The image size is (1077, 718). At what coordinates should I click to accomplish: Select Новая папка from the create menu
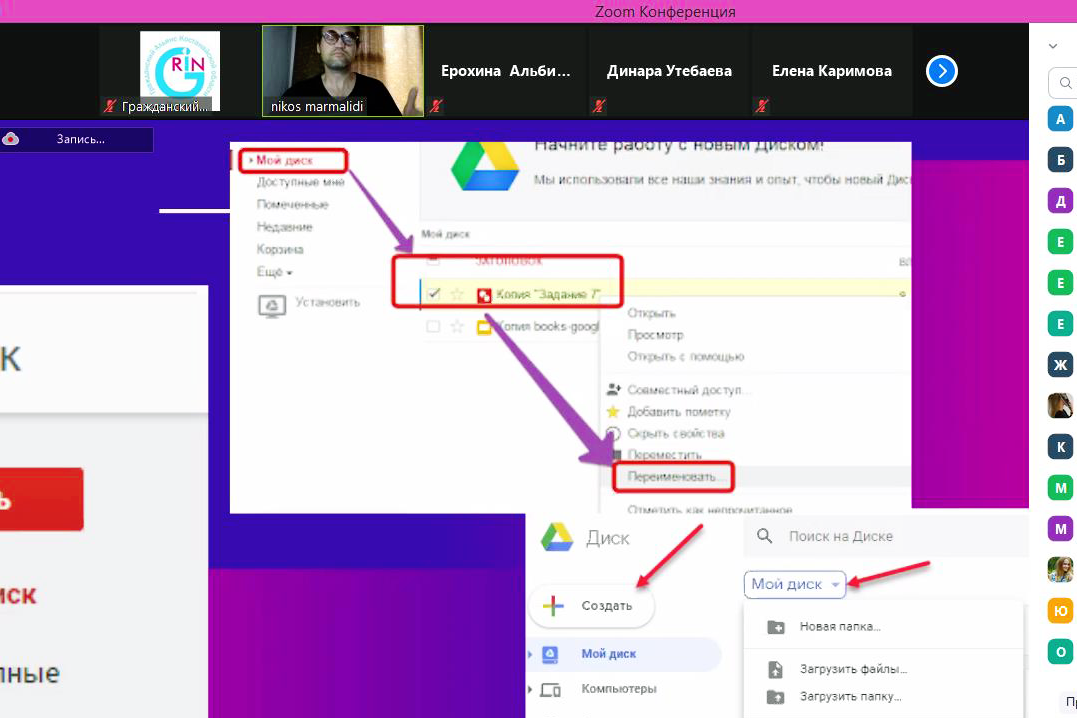click(x=840, y=627)
